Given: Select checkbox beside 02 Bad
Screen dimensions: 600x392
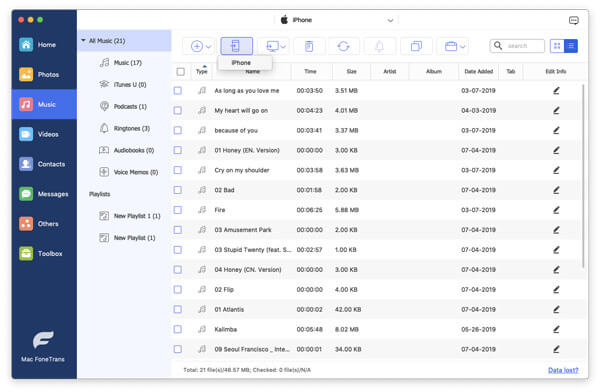Looking at the screenshot, I should pyautogui.click(x=178, y=190).
